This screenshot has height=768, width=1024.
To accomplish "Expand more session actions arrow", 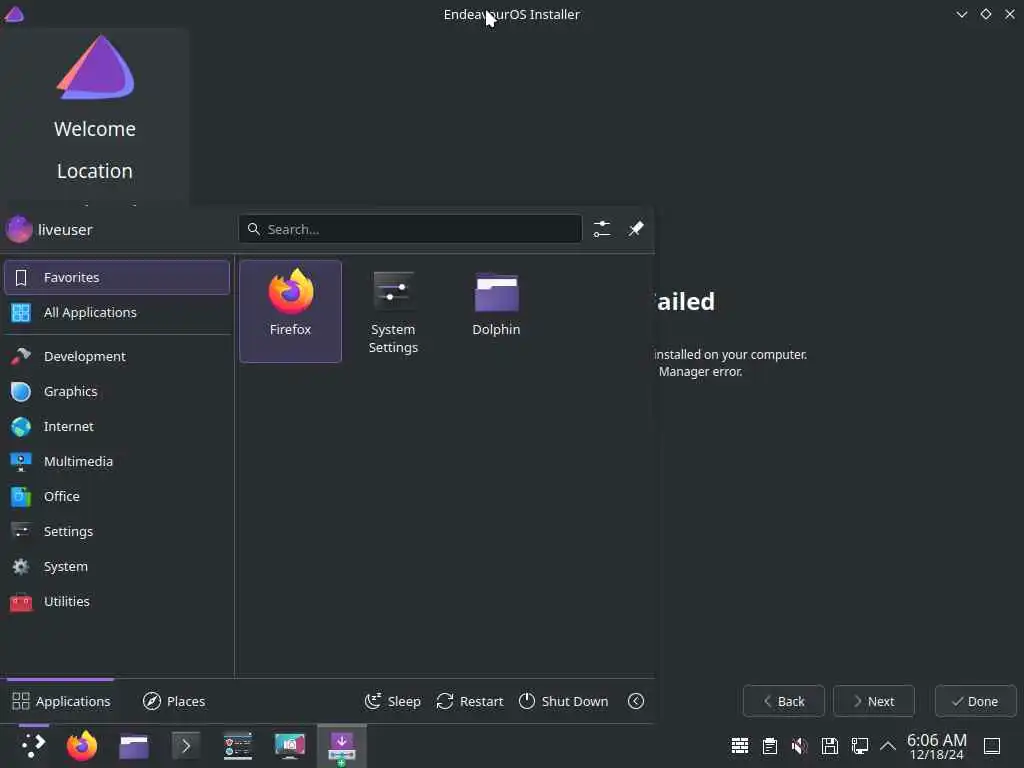I will point(636,701).
